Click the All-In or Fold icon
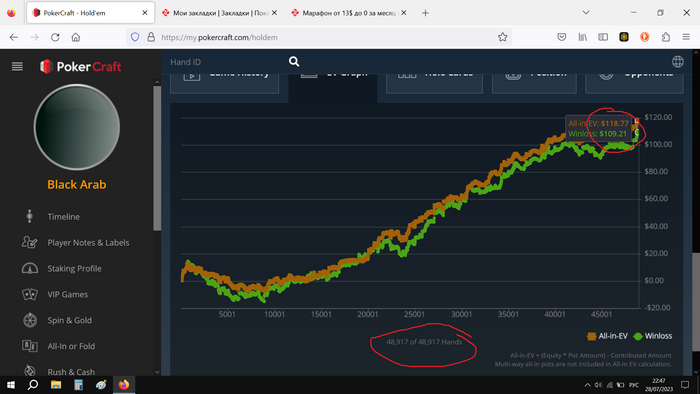Screen dimensions: 700x394 pos(29,346)
